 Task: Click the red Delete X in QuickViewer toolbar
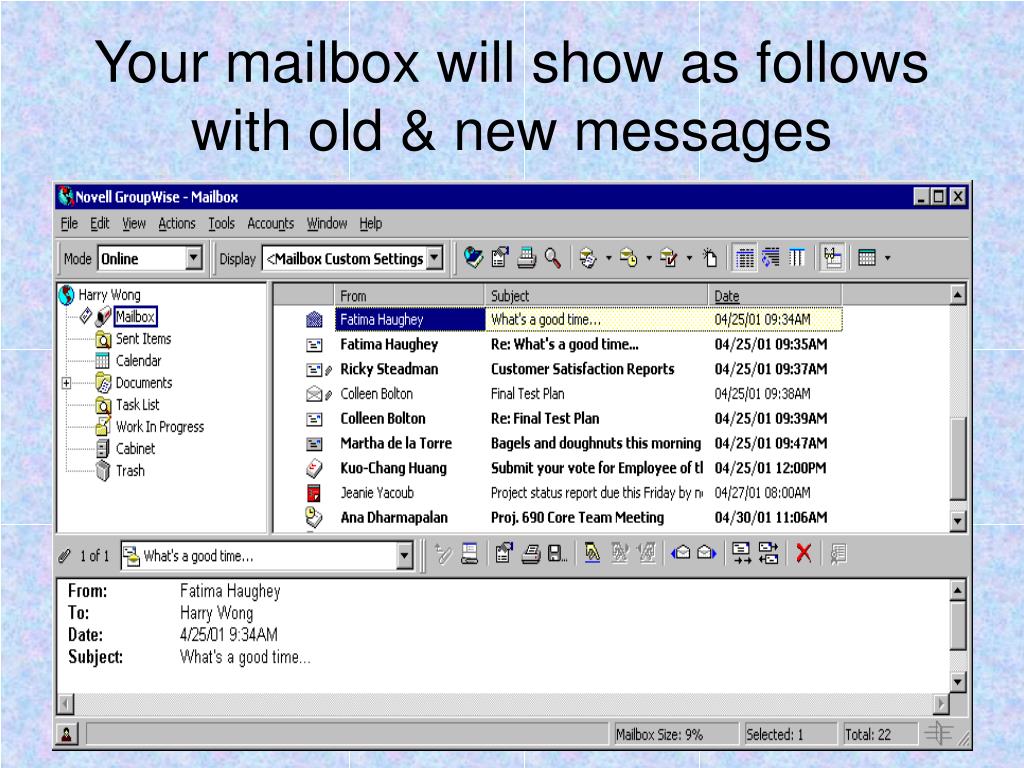click(x=804, y=554)
